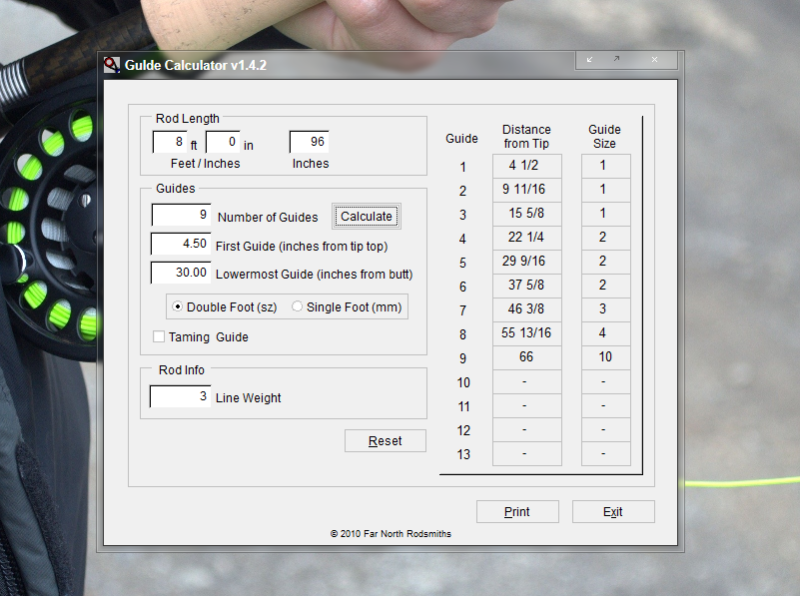The image size is (800, 596).
Task: Click the 'Guide Size' column header
Action: coord(605,137)
